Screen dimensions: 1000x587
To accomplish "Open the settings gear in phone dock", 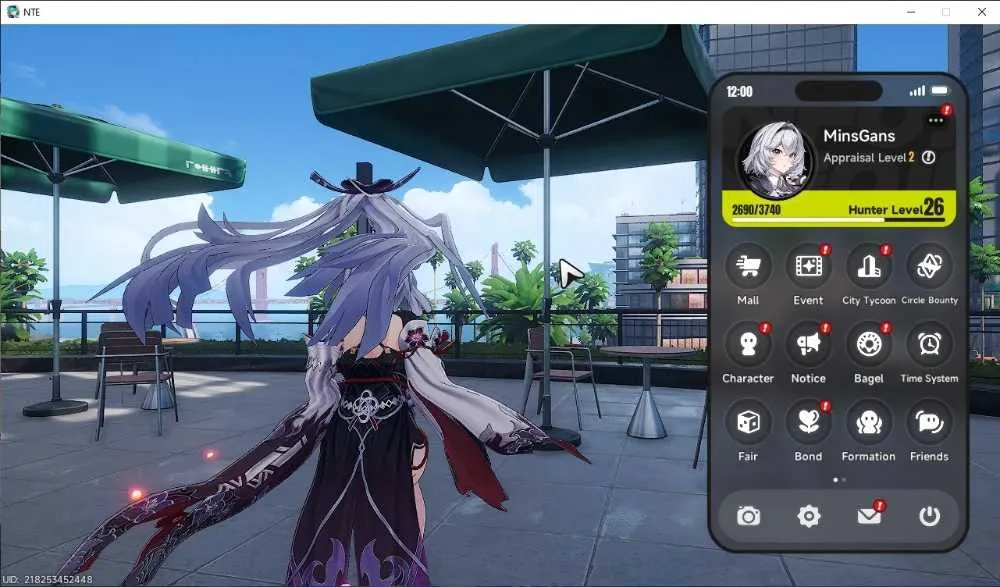I will (x=809, y=516).
